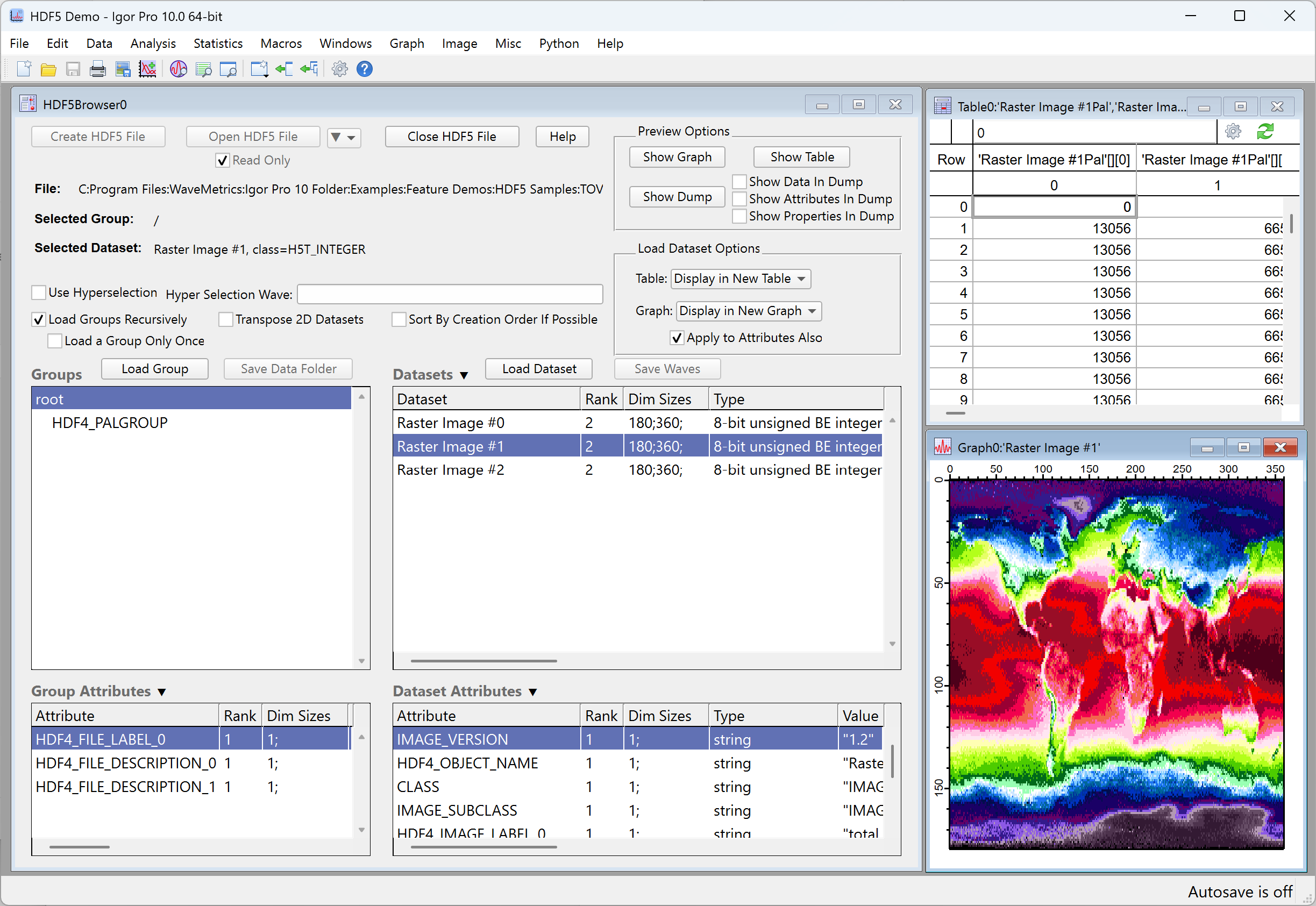Open Table0 settings via the gear icon
Screen dimensions: 1316x906
coord(1233,131)
